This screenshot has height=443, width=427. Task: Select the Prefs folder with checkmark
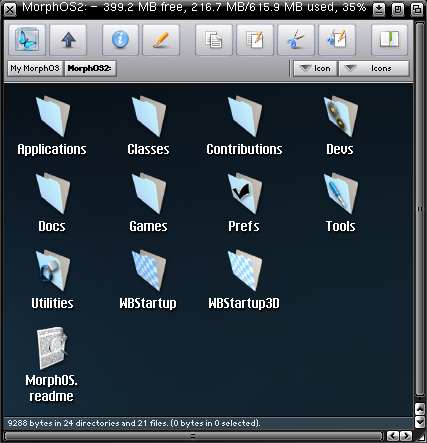245,194
